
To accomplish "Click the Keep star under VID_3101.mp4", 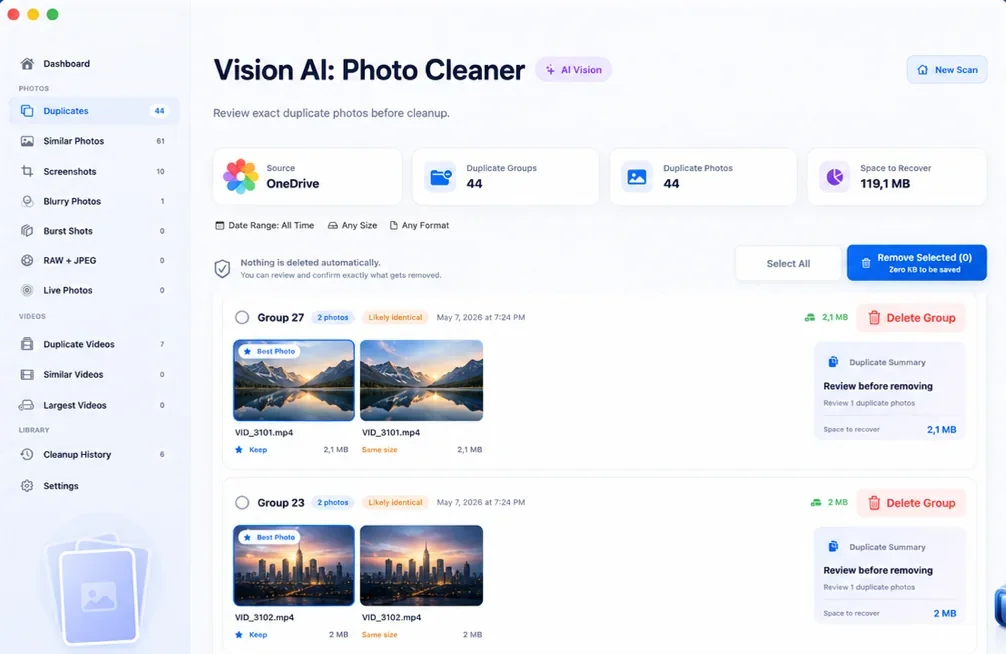I will (x=239, y=450).
